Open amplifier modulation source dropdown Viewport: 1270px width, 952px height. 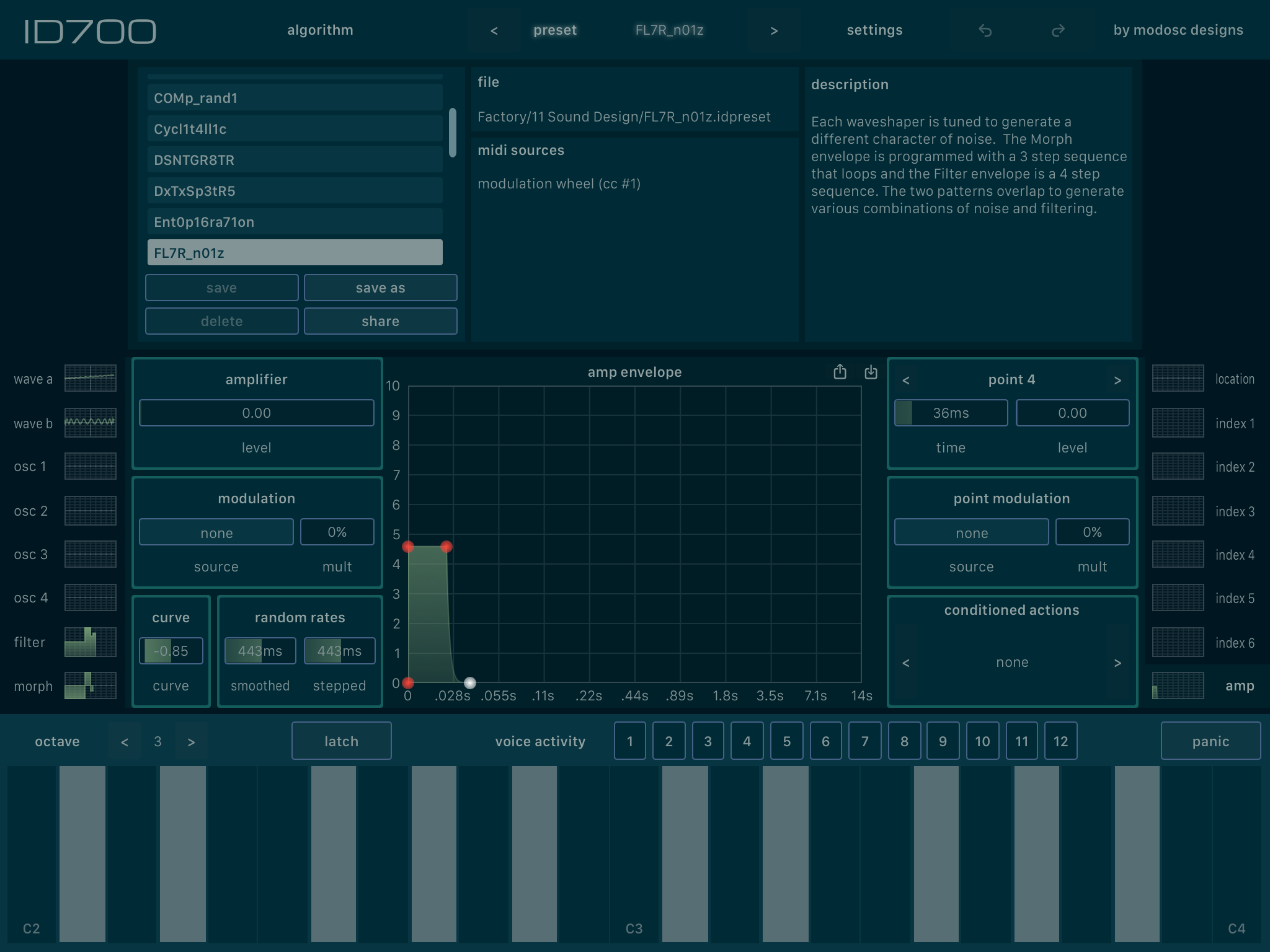pyautogui.click(x=216, y=532)
